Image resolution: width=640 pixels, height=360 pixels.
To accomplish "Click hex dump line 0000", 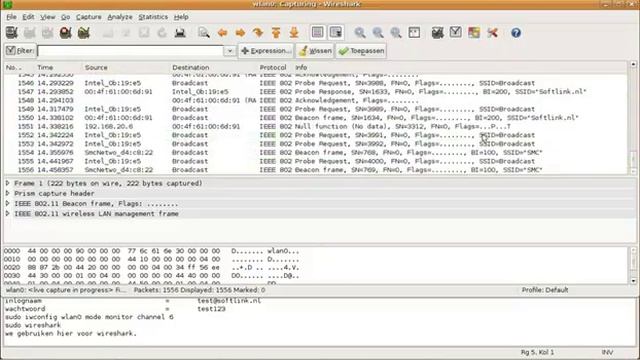I will 152,251.
